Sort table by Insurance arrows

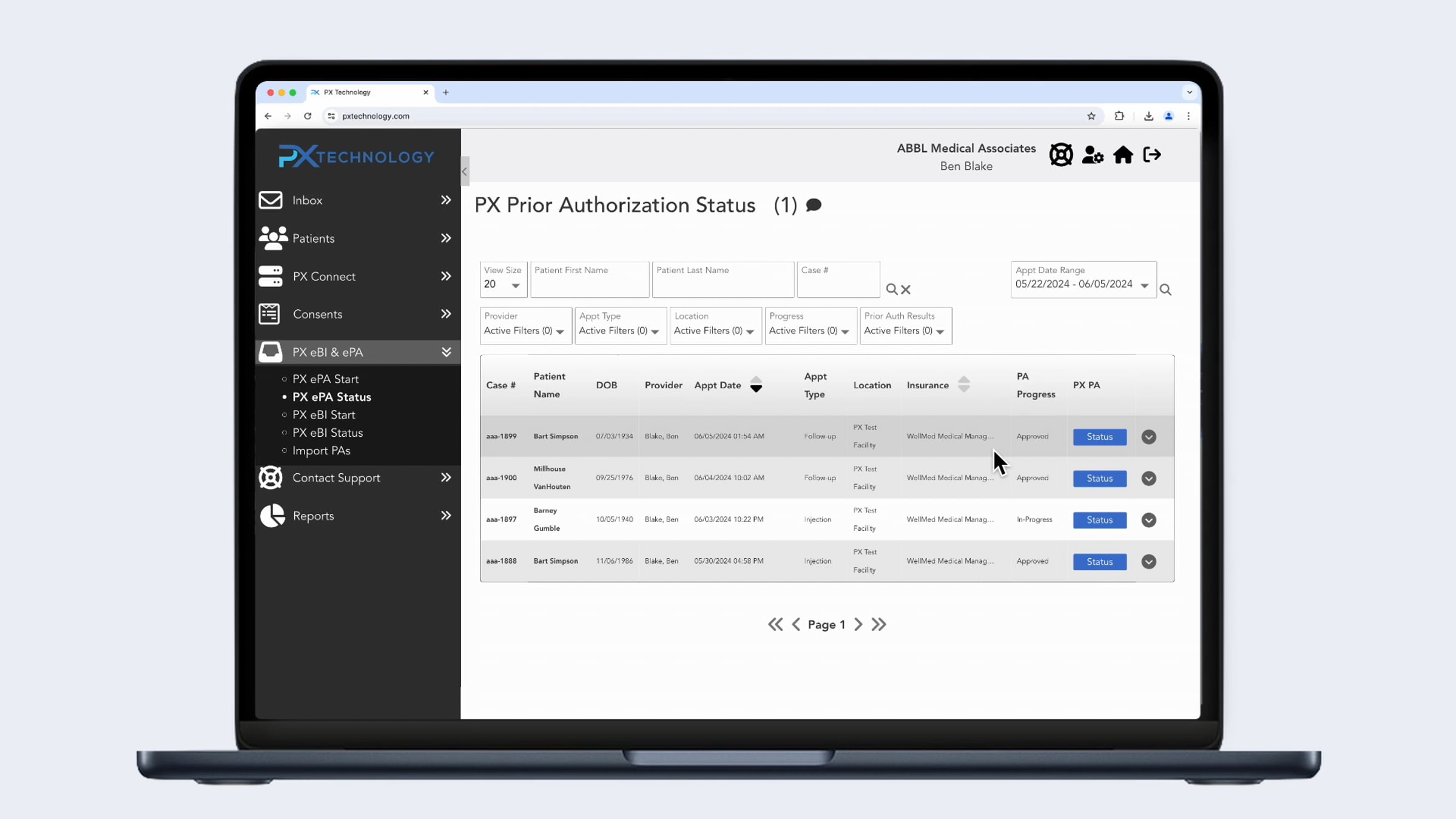(964, 385)
